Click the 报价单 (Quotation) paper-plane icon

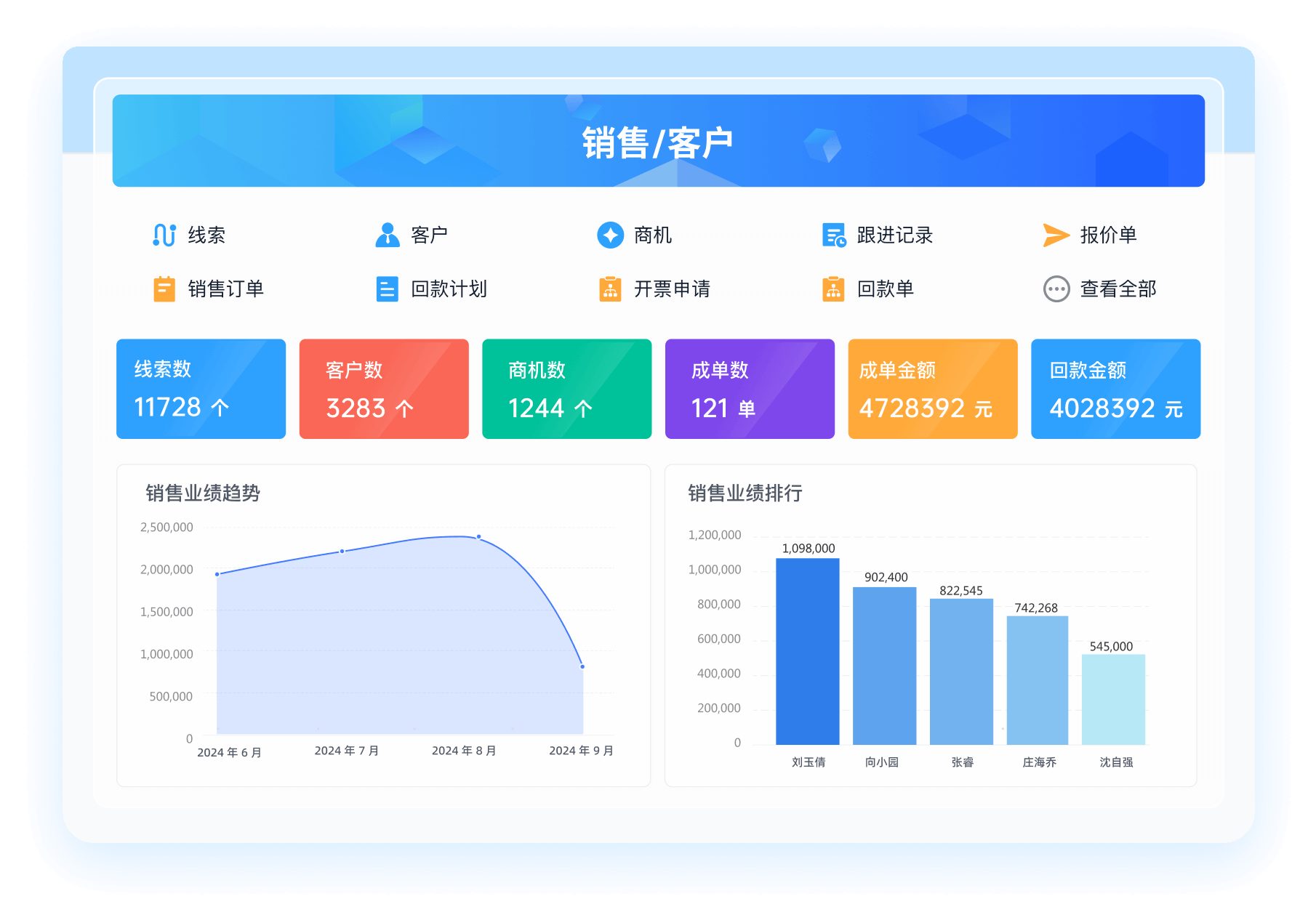click(1054, 234)
